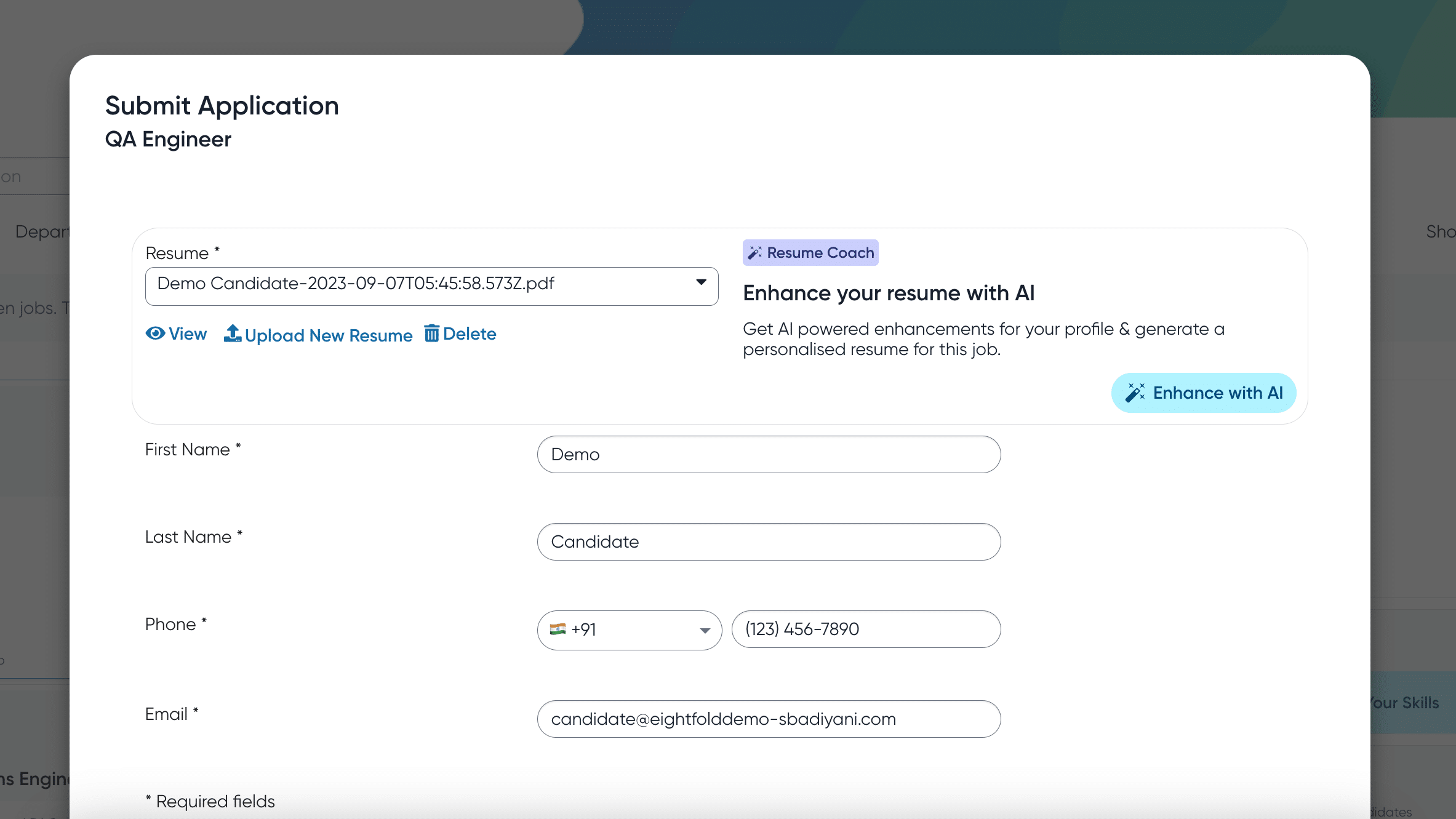Click the Delete resume link
The image size is (1456, 819).
pos(460,334)
